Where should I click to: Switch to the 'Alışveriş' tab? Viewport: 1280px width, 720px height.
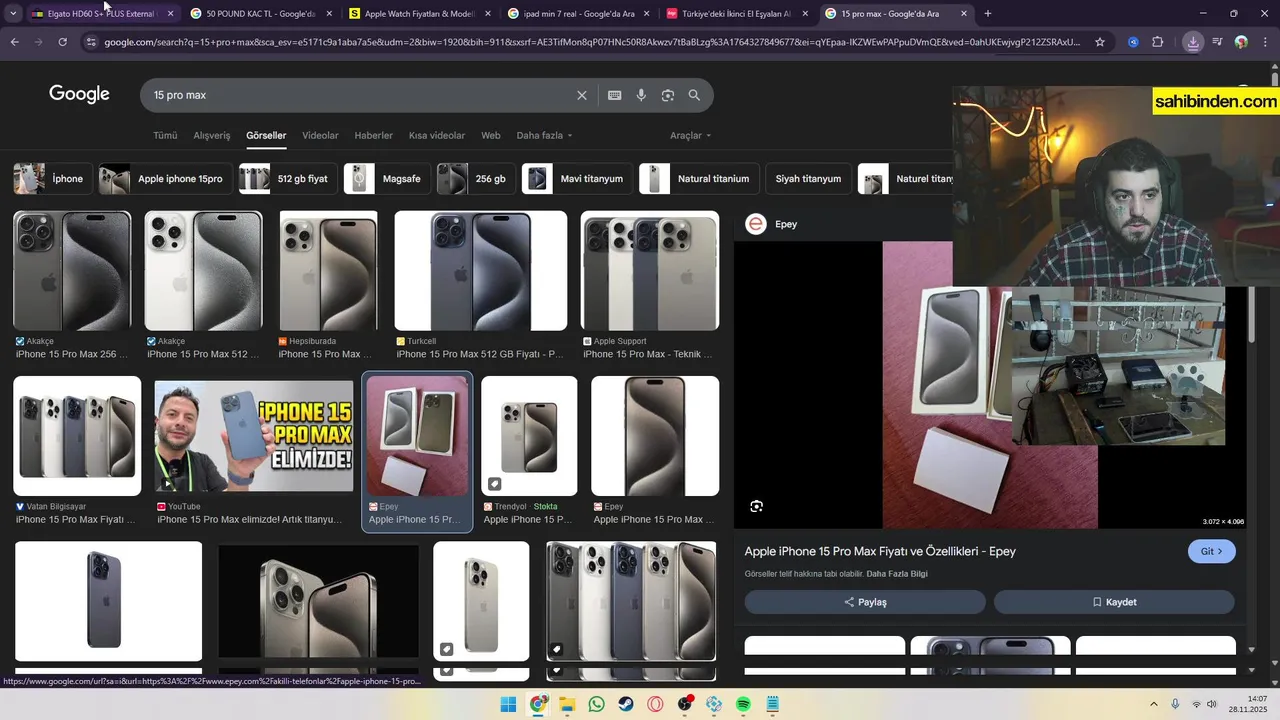pyautogui.click(x=212, y=135)
